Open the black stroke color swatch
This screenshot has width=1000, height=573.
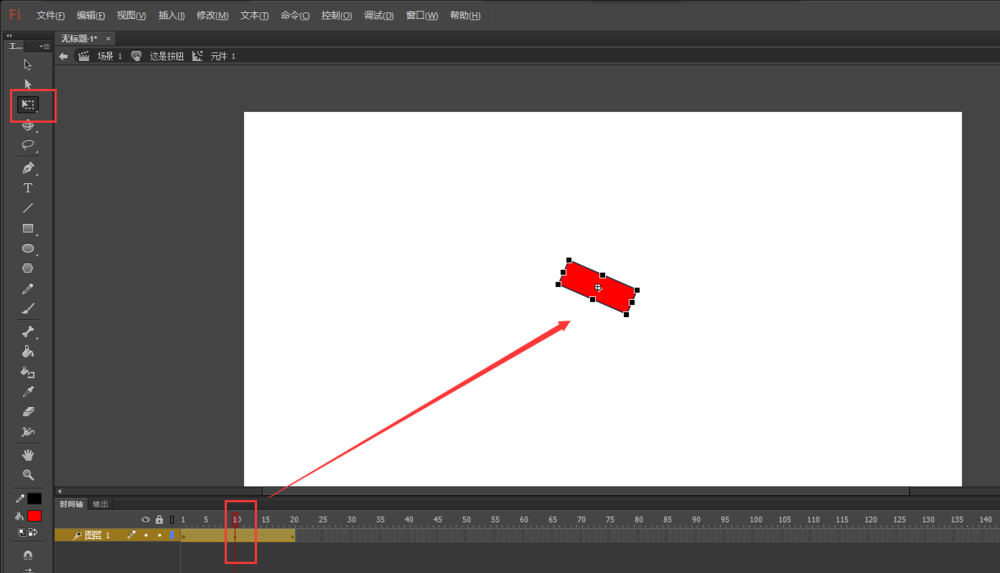(x=34, y=499)
